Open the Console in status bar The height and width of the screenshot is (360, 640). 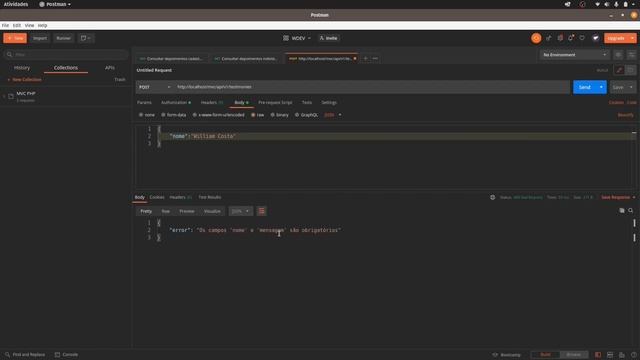click(x=67, y=355)
